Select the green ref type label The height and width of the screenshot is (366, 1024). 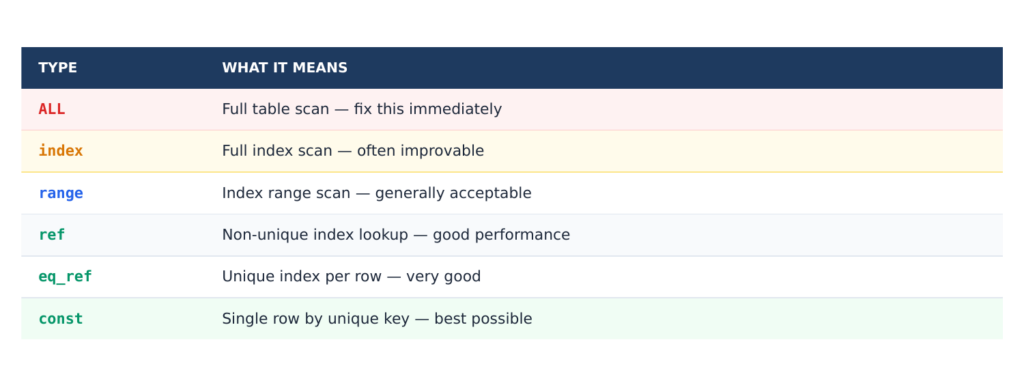click(x=52, y=235)
